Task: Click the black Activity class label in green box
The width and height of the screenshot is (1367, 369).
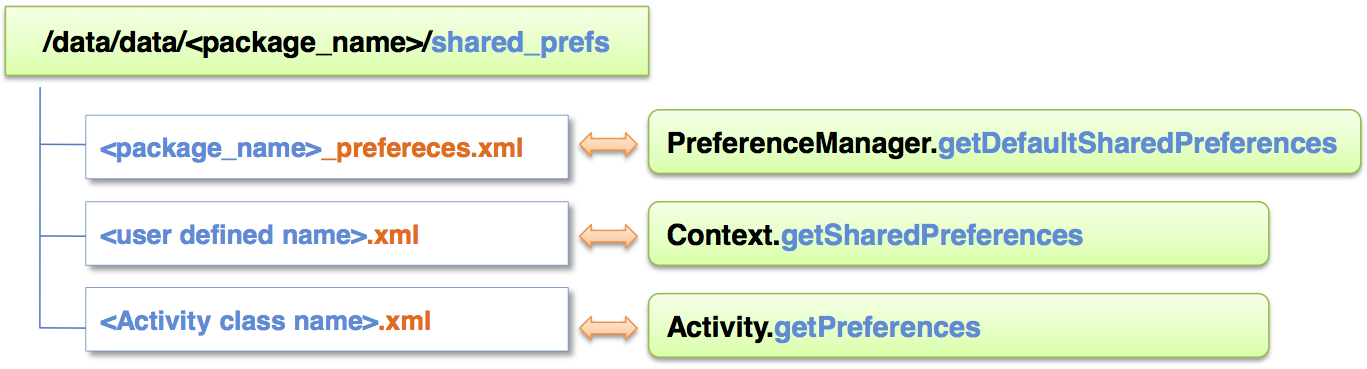Action: (x=720, y=326)
